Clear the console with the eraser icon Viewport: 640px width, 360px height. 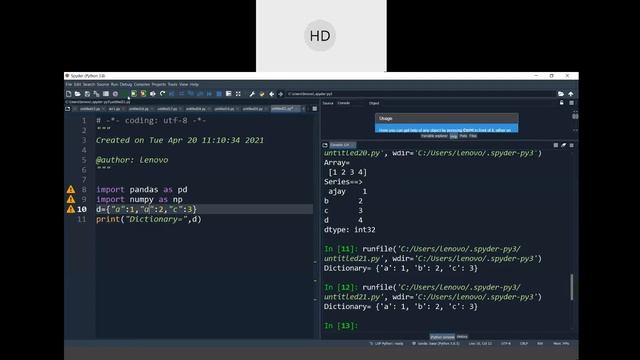pos(564,145)
